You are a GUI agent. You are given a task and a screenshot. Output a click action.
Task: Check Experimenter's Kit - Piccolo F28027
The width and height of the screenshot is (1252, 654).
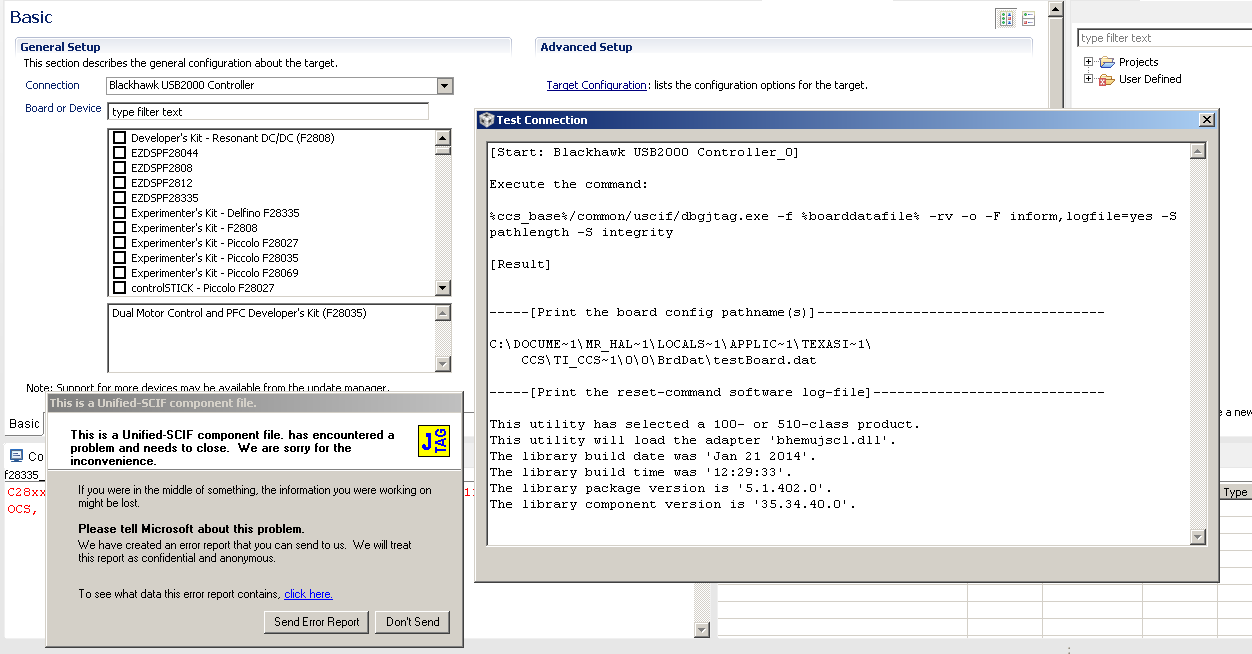[x=120, y=243]
